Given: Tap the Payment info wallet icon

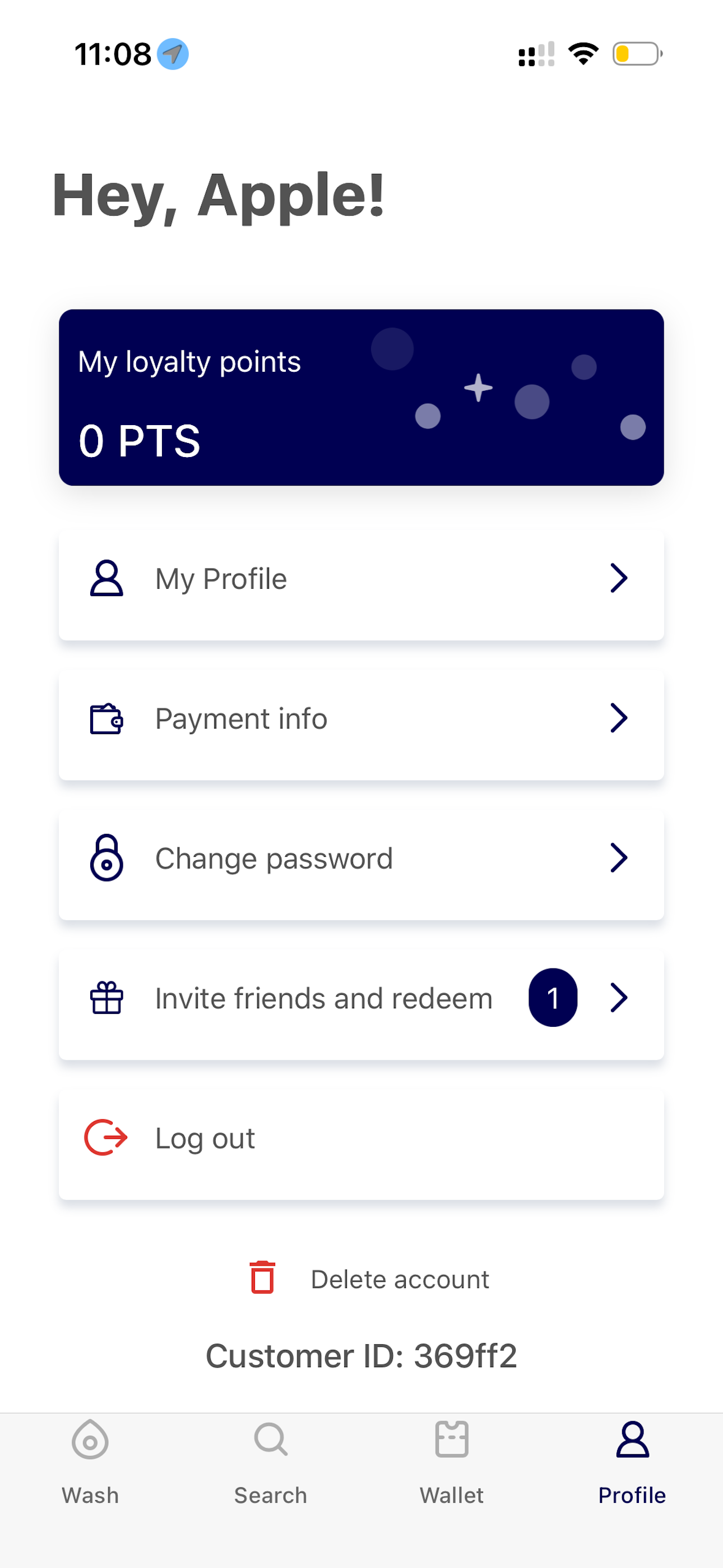Looking at the screenshot, I should pyautogui.click(x=106, y=719).
